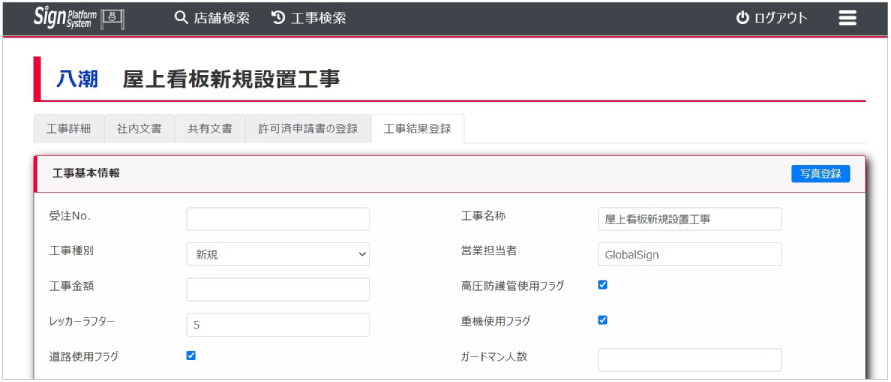891x382 pixels.
Task: Click the 道路使用フラグ label
Action: pyautogui.click(x=84, y=357)
